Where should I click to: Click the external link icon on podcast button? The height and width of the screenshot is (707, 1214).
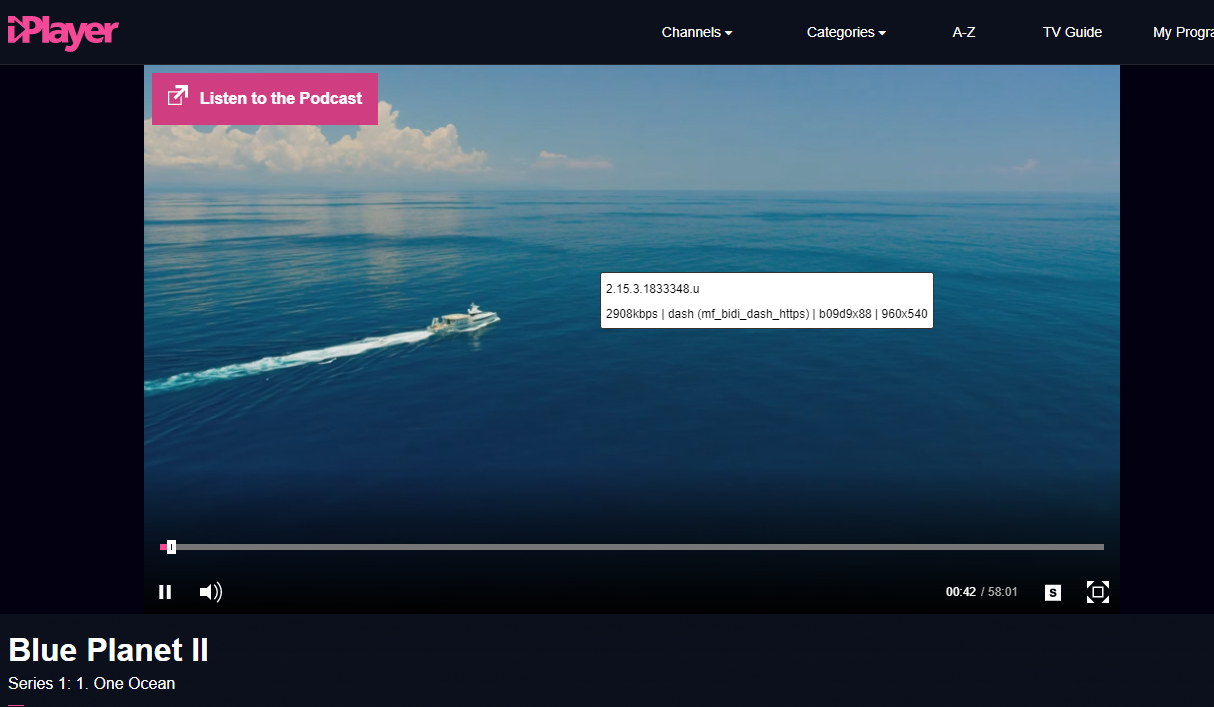point(178,96)
